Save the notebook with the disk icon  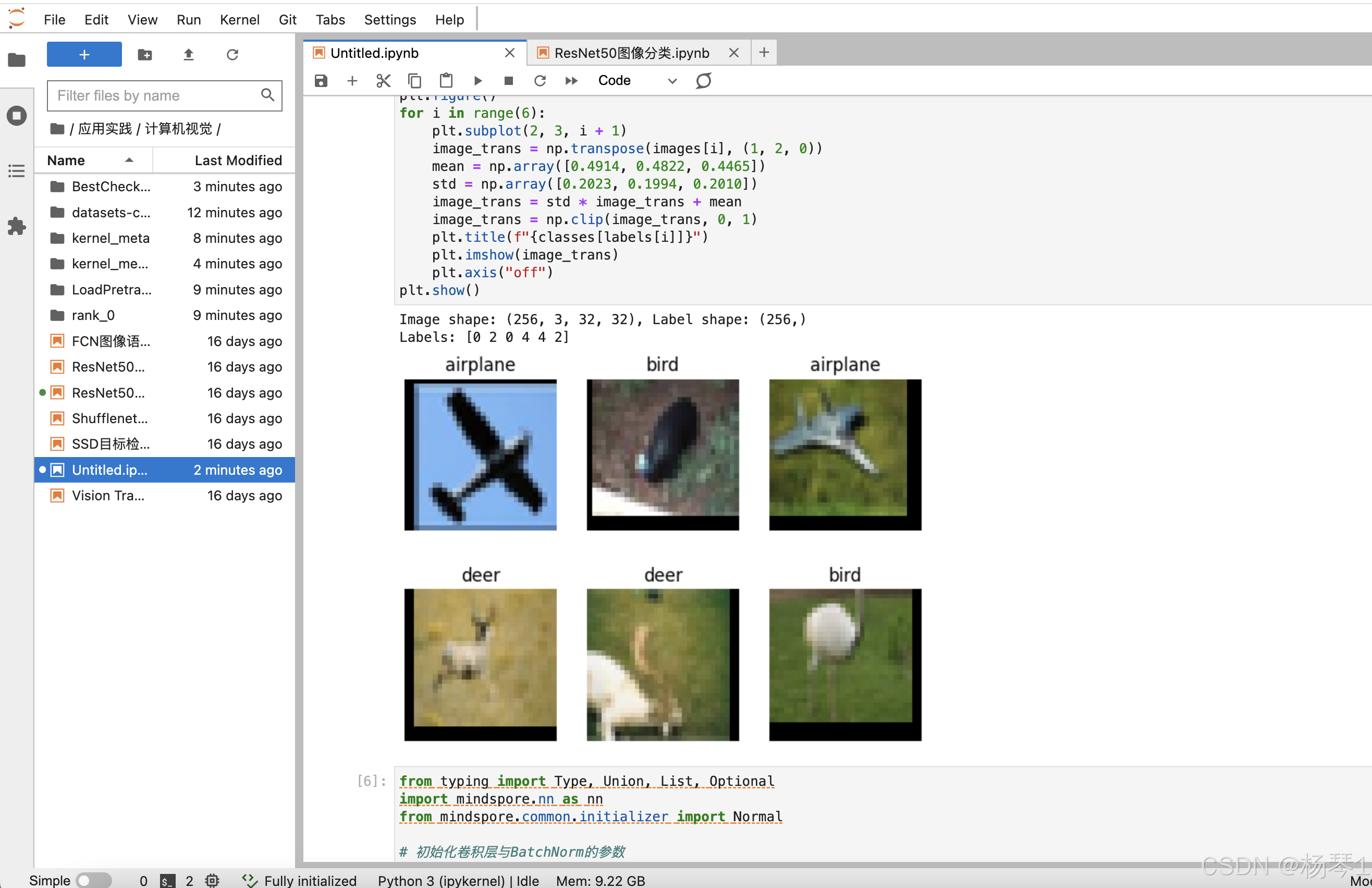coord(321,81)
